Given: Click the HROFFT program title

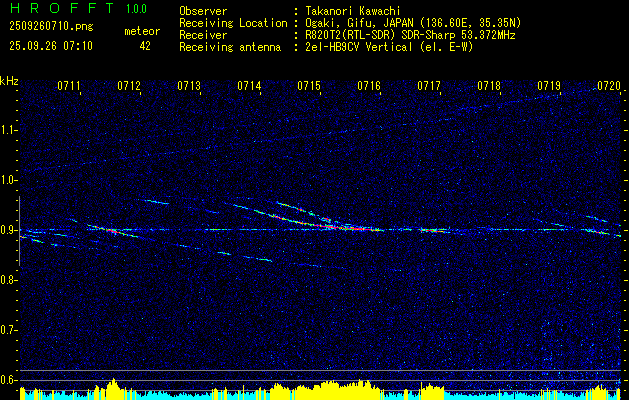Looking at the screenshot, I should coord(62,8).
